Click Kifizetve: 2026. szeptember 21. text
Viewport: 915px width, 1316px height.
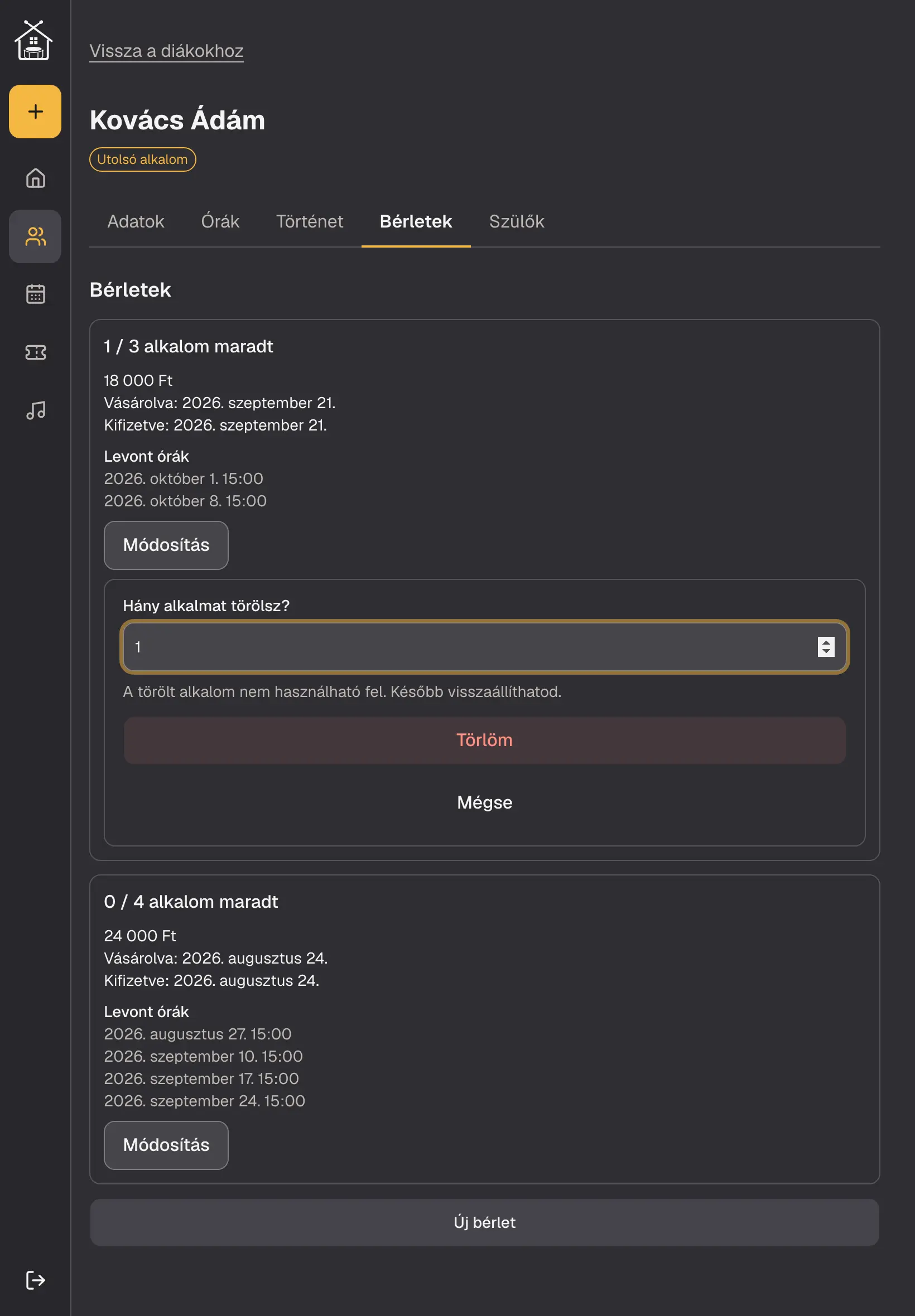(215, 425)
